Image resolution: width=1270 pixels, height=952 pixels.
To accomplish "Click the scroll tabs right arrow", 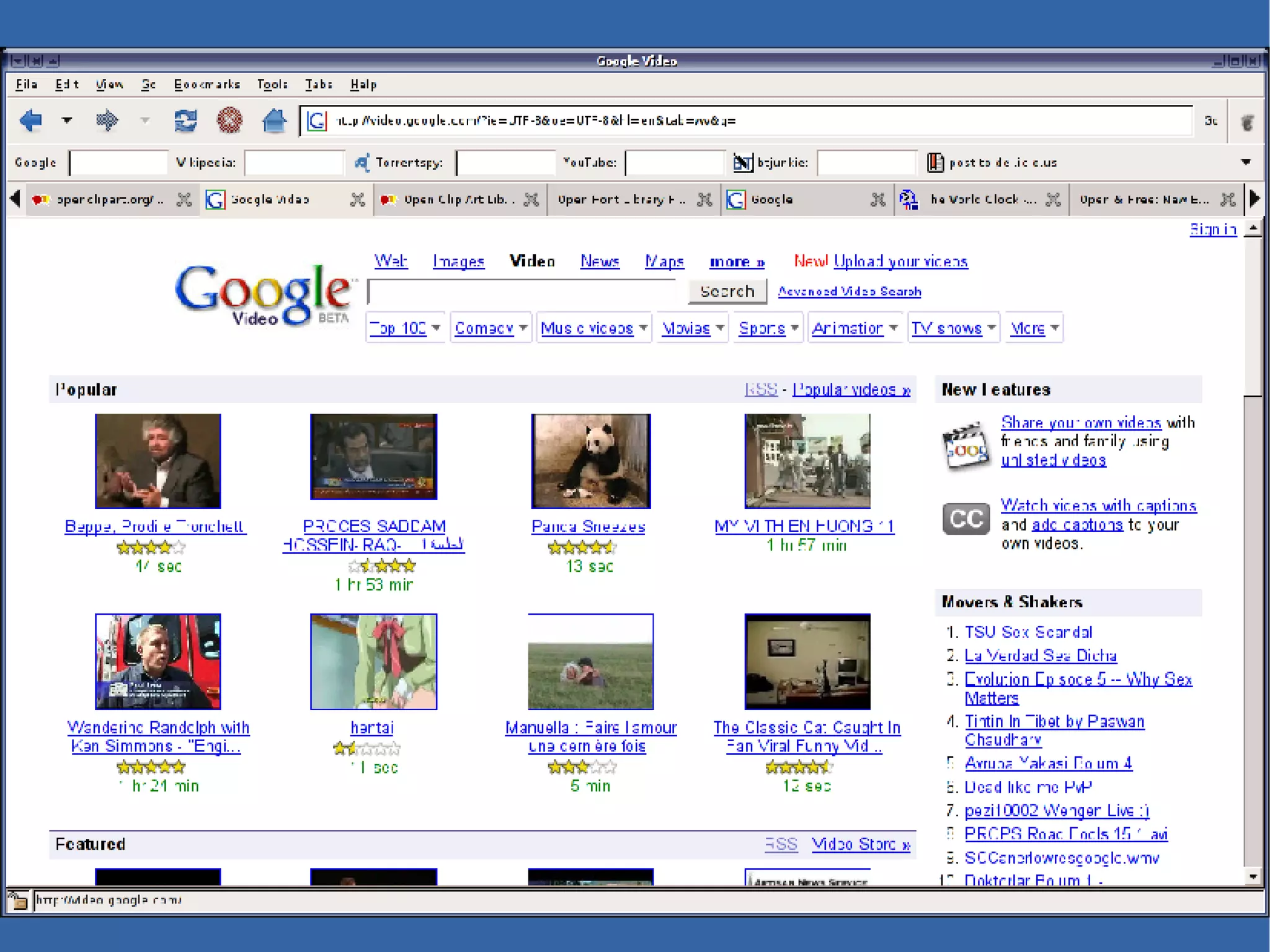I will [1254, 199].
